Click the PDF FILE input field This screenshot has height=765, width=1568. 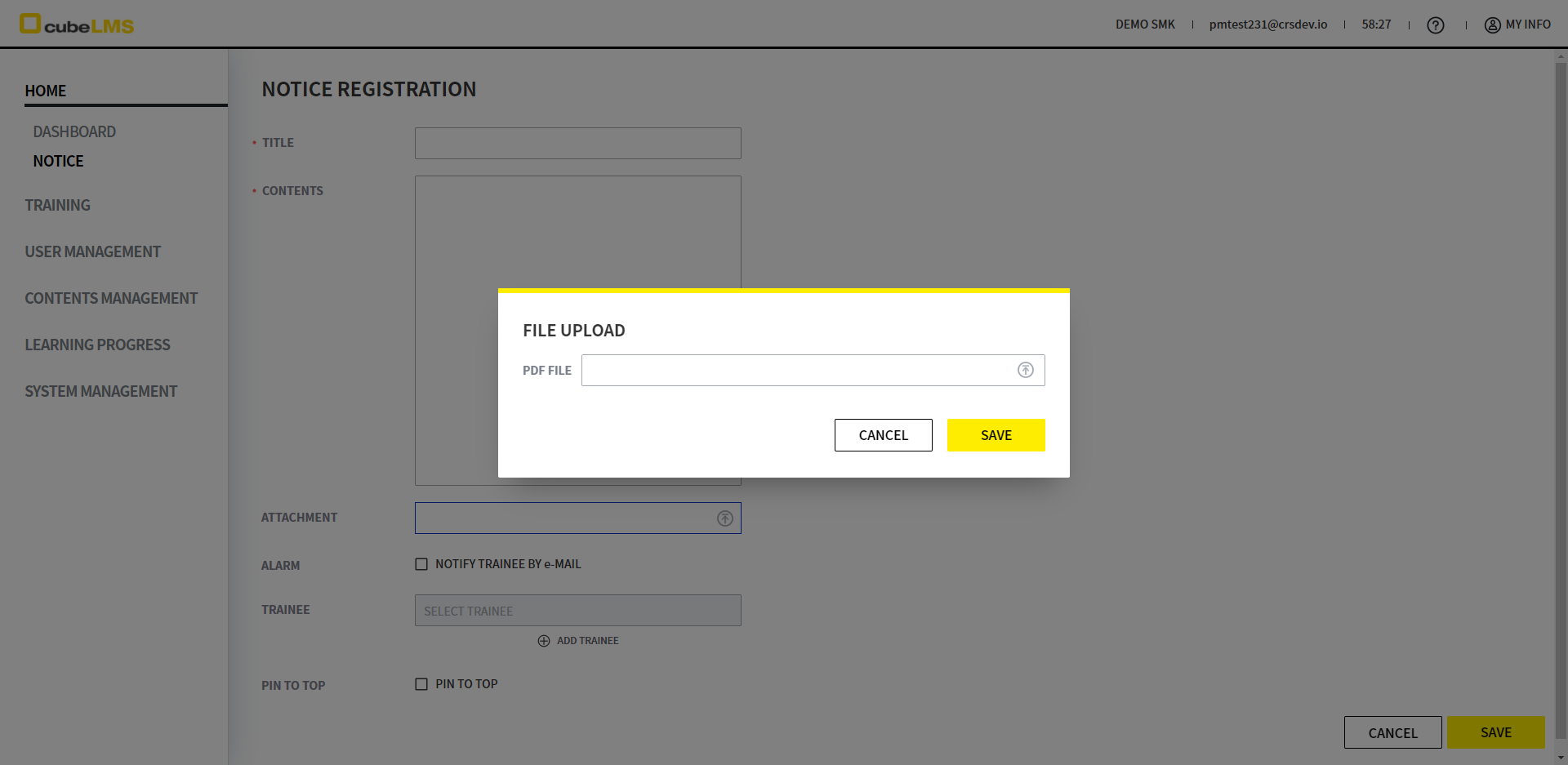point(796,370)
